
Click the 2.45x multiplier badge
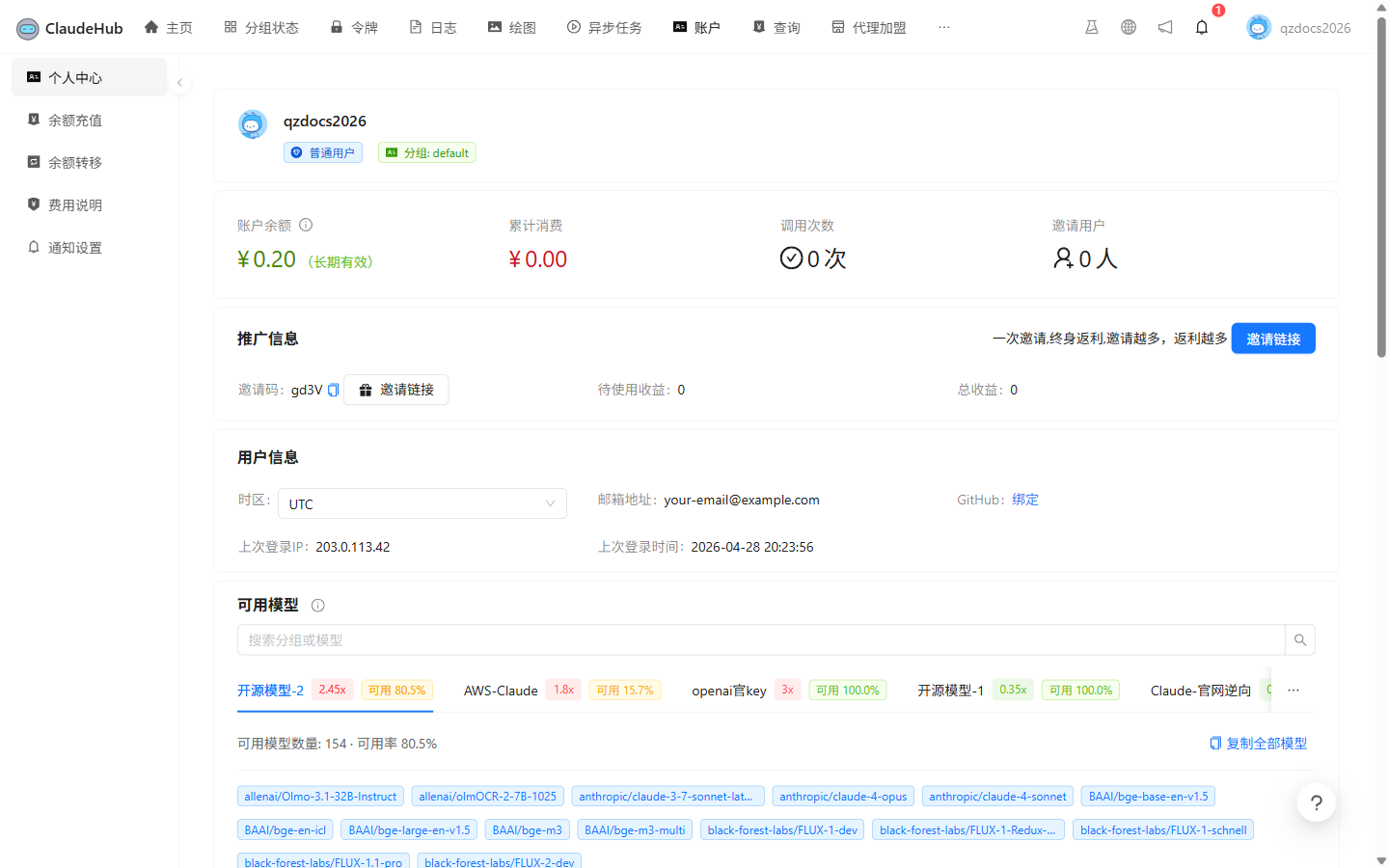click(x=333, y=690)
